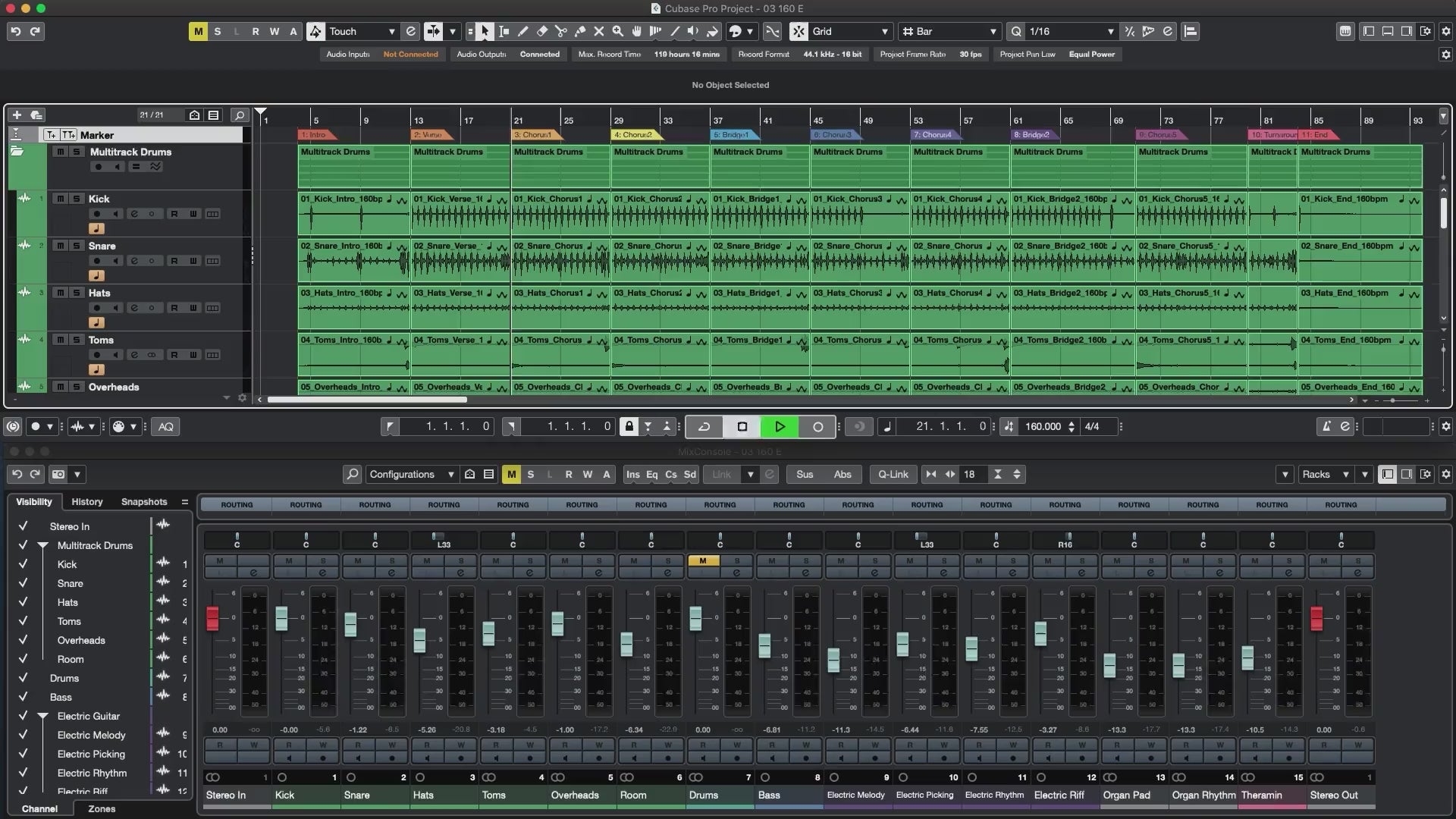The height and width of the screenshot is (819, 1456).
Task: Toggle Cycle loop in transport
Action: tap(704, 426)
